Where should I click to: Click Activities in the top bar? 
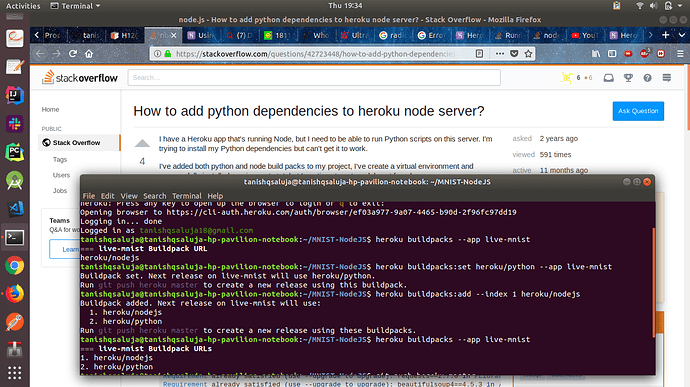point(22,6)
